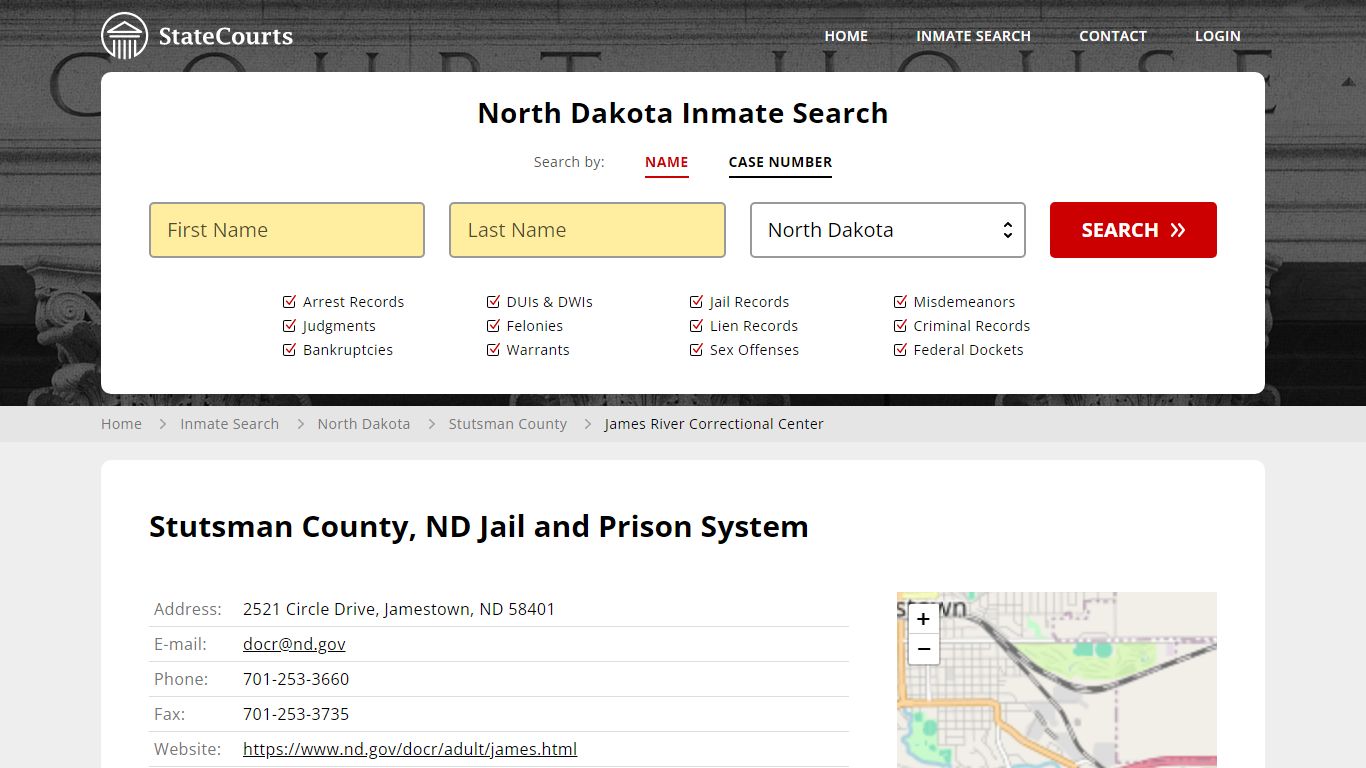Go to Stutsman County breadcrumb link
The height and width of the screenshot is (768, 1366).
(x=507, y=424)
